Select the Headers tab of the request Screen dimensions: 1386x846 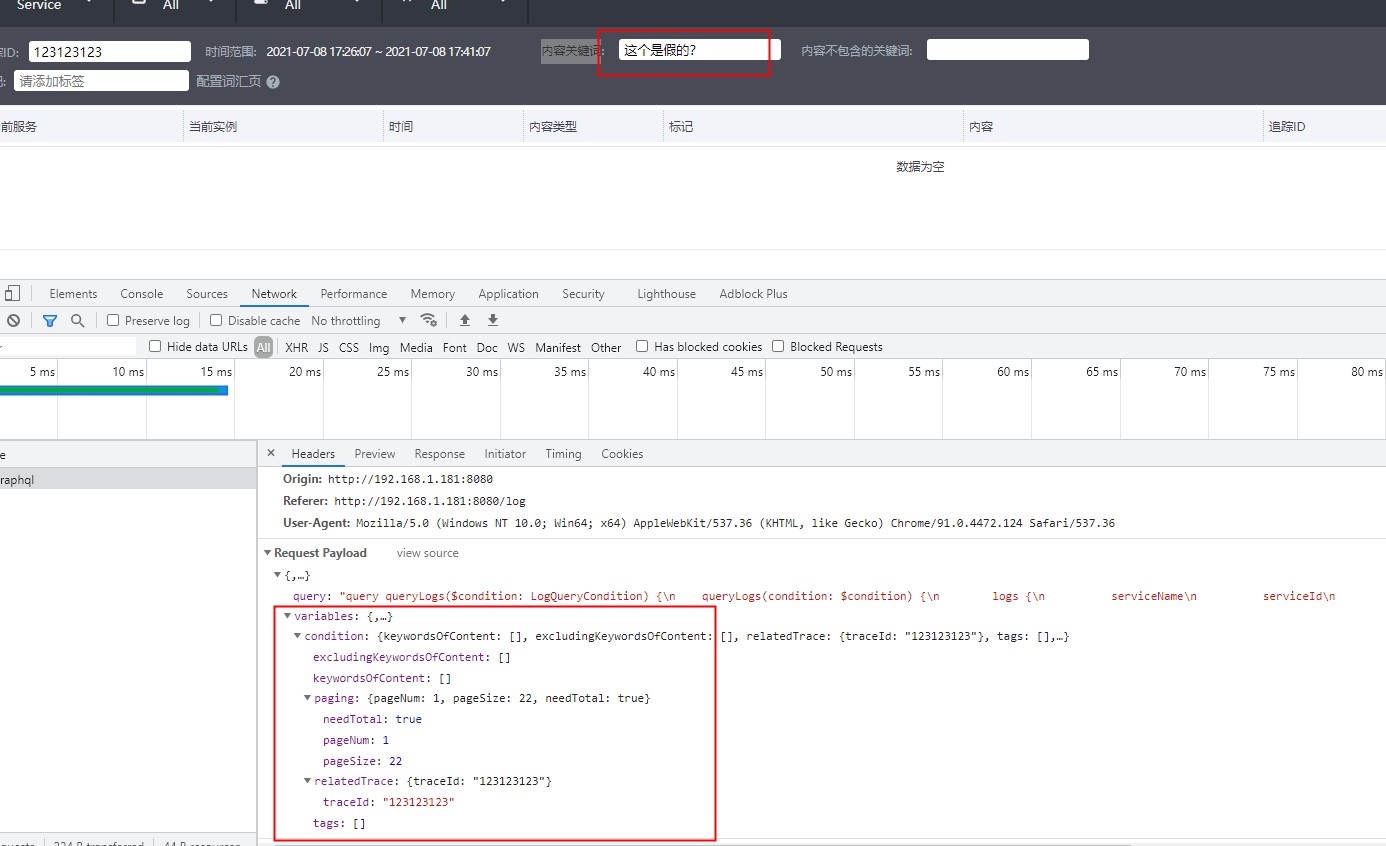pos(313,454)
